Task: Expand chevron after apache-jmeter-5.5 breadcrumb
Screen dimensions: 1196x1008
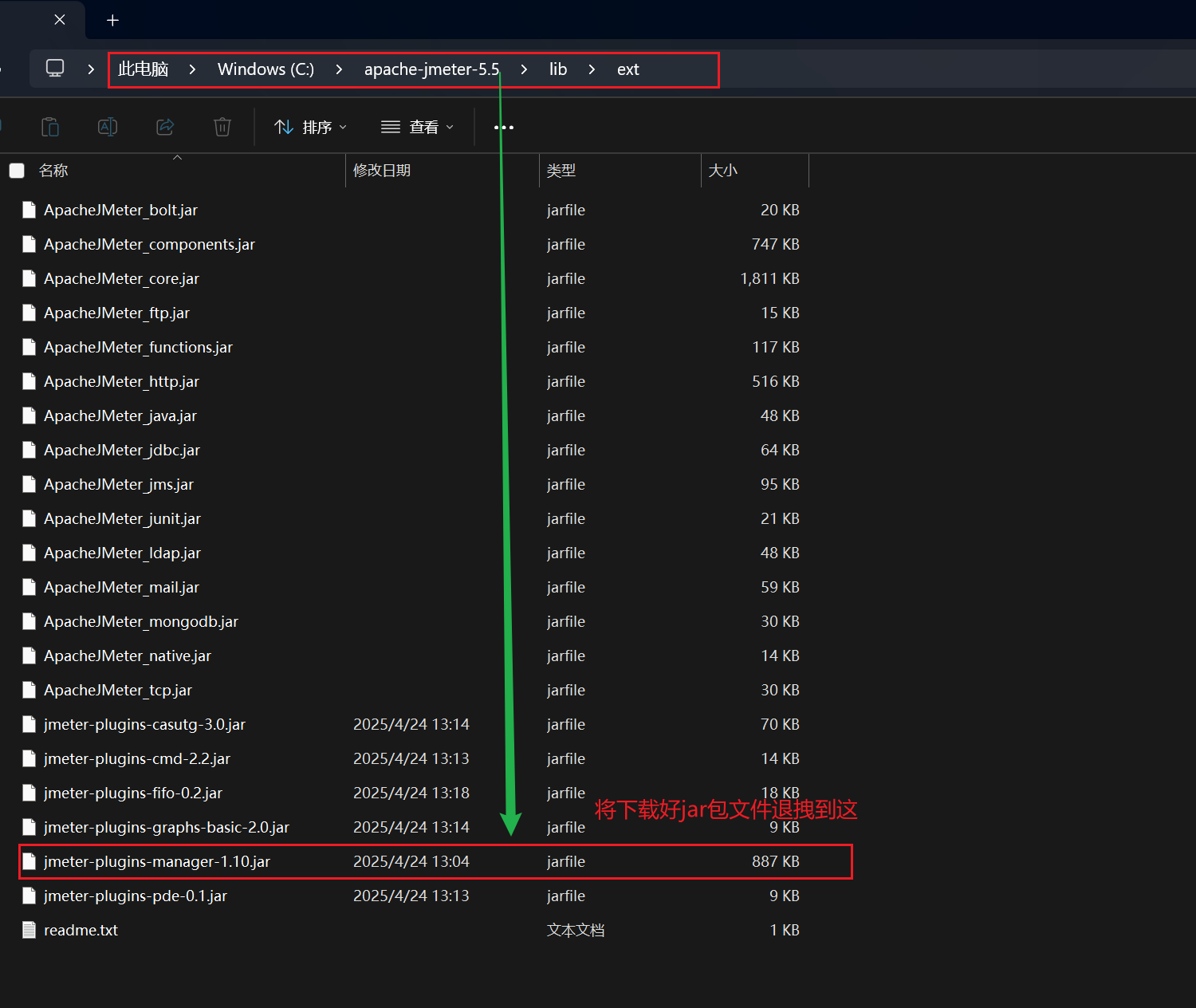Action: 524,69
